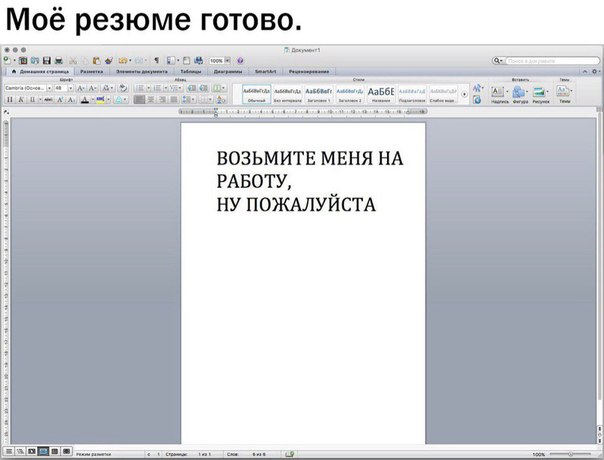Open the Таблицы ribbon tab

(x=190, y=72)
